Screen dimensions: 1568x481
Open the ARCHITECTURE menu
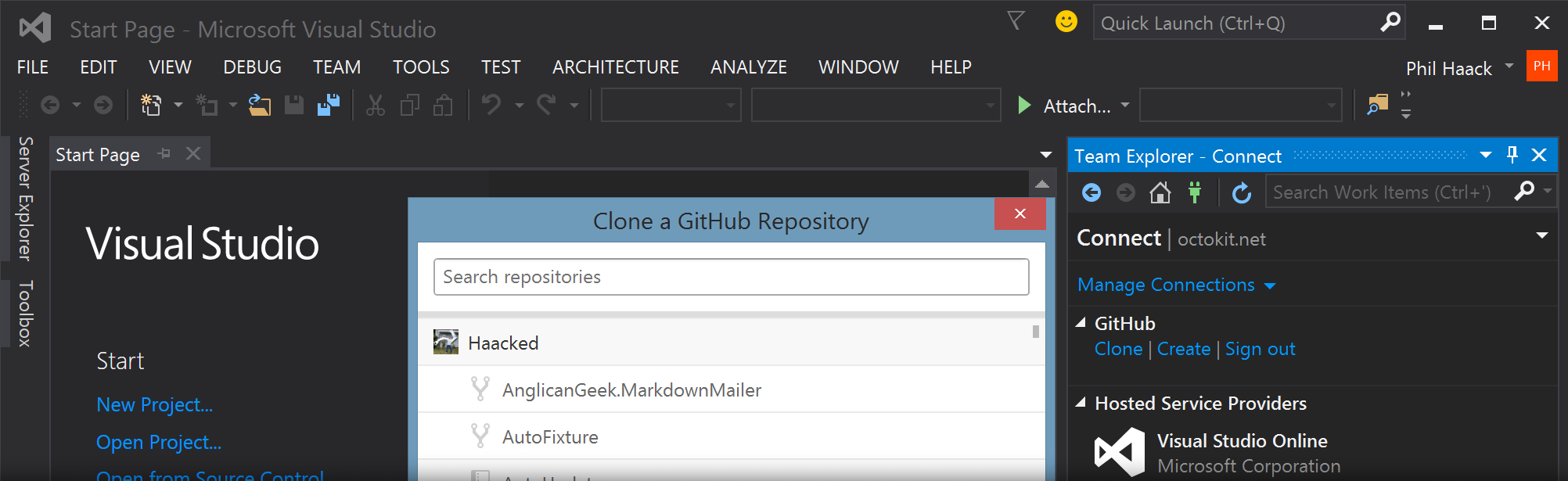[615, 67]
